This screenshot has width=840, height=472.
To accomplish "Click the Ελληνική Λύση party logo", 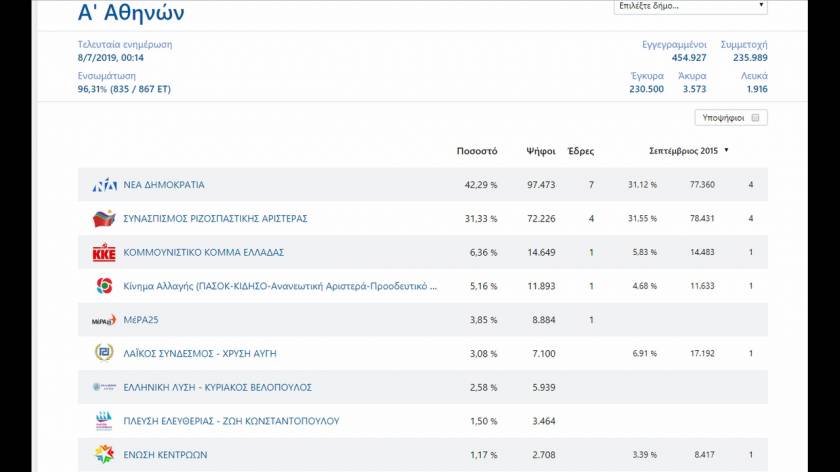I will point(104,387).
